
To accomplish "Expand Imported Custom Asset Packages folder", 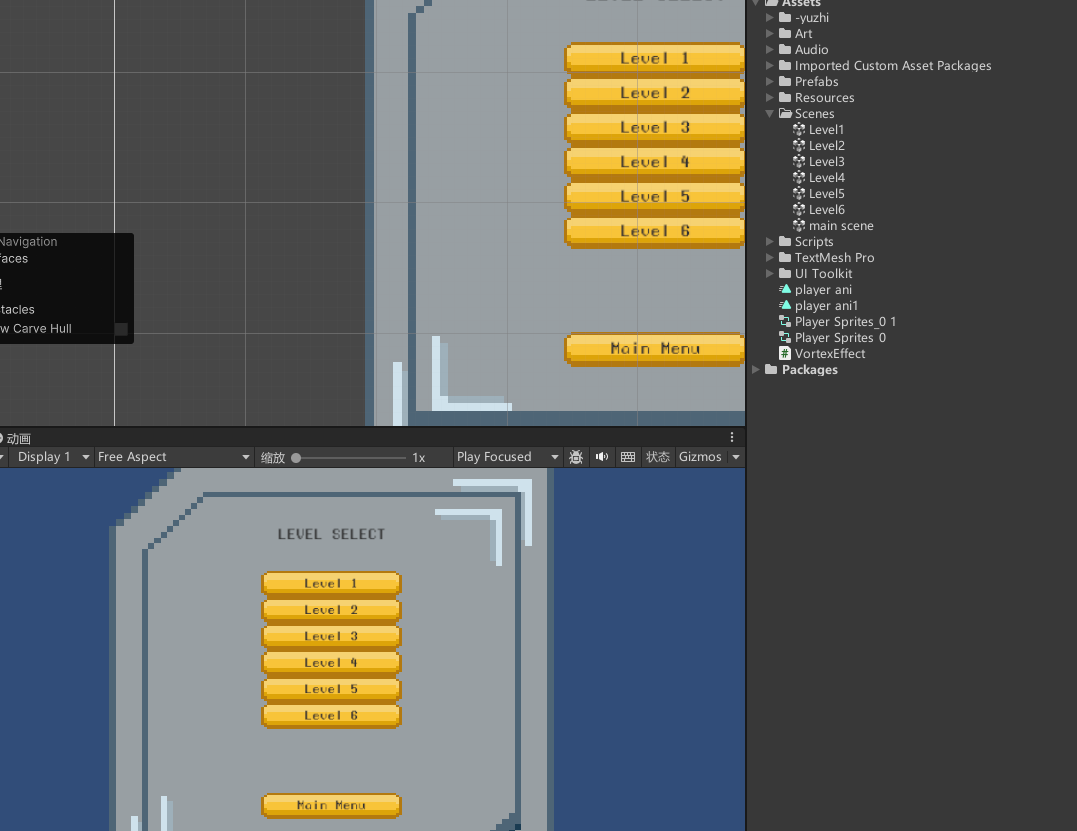I will point(770,65).
